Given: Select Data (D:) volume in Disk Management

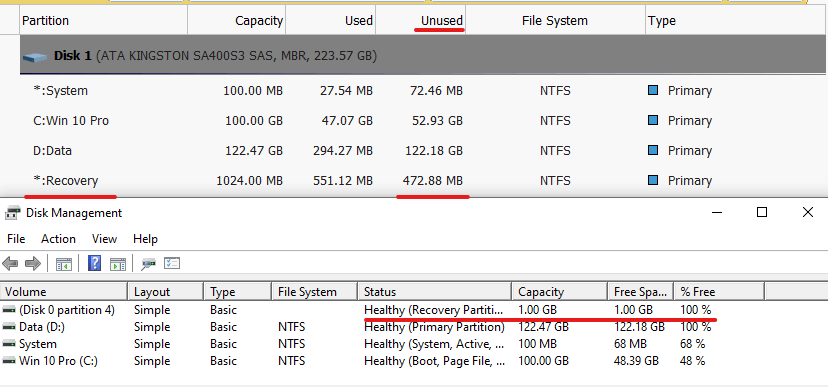Looking at the screenshot, I should click(x=42, y=327).
